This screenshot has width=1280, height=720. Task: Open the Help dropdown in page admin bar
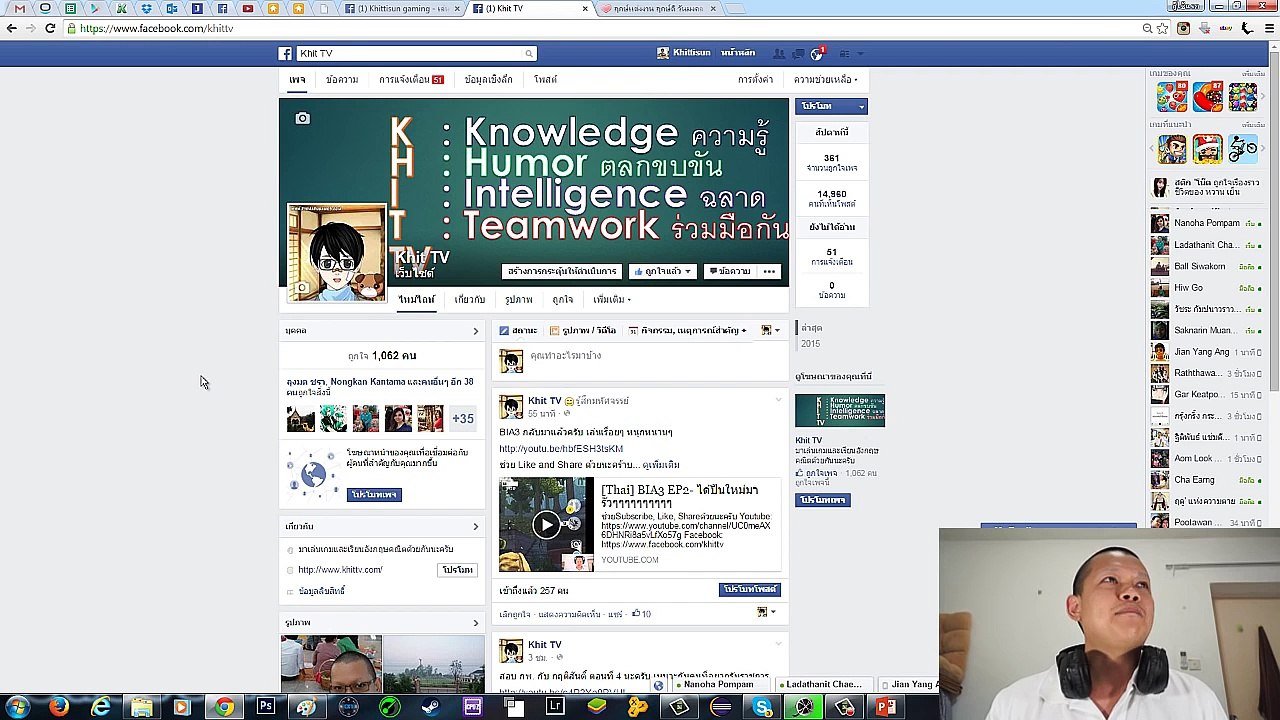tap(825, 79)
